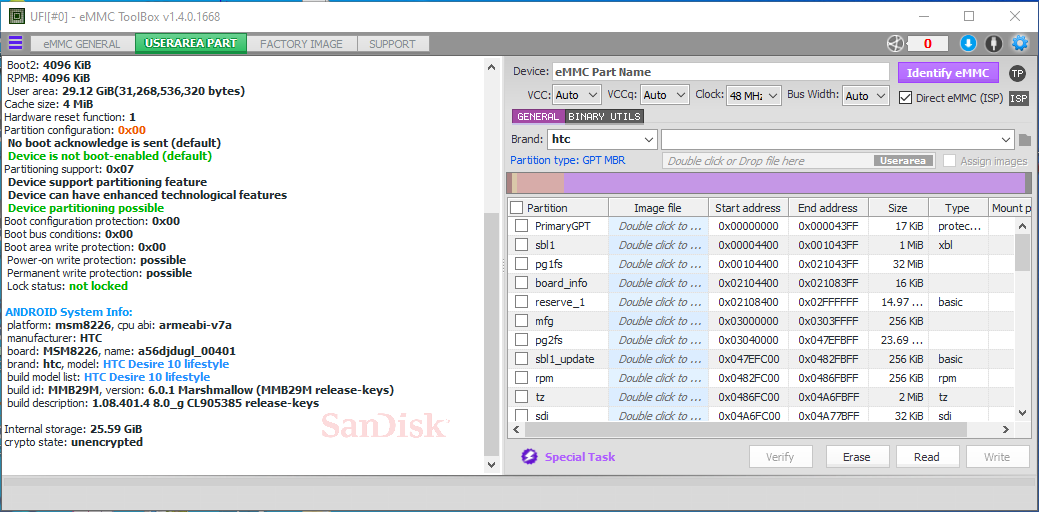
Task: Click the image file cell for sbl1
Action: (658, 245)
